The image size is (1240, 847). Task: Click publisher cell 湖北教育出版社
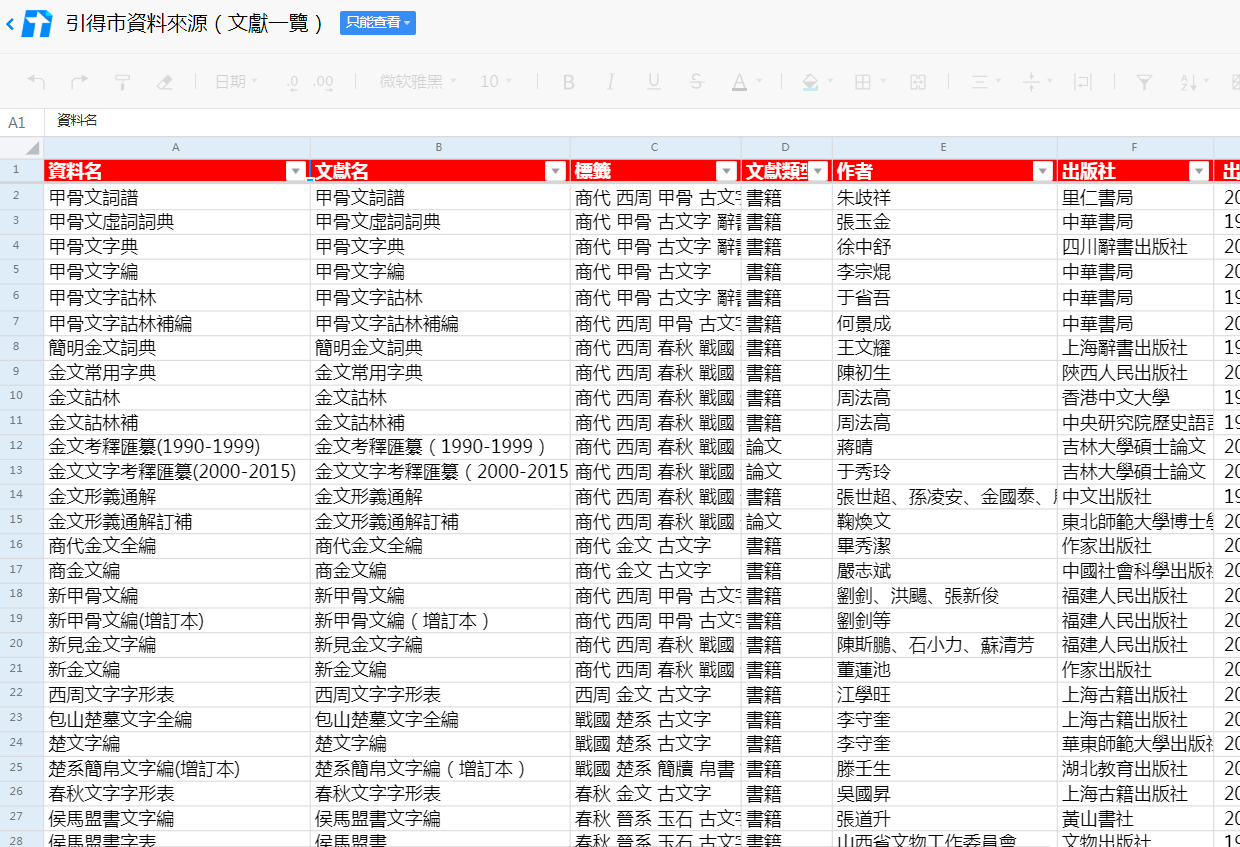pos(1135,769)
